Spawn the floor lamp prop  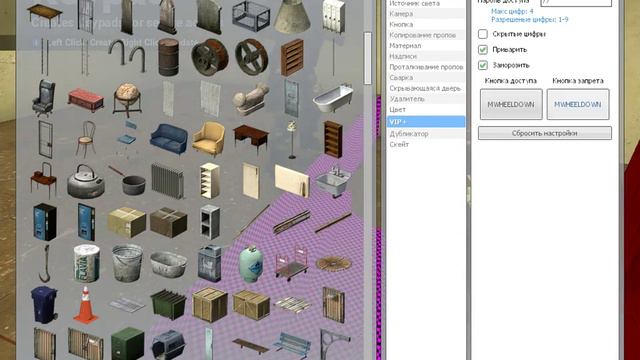click(292, 139)
